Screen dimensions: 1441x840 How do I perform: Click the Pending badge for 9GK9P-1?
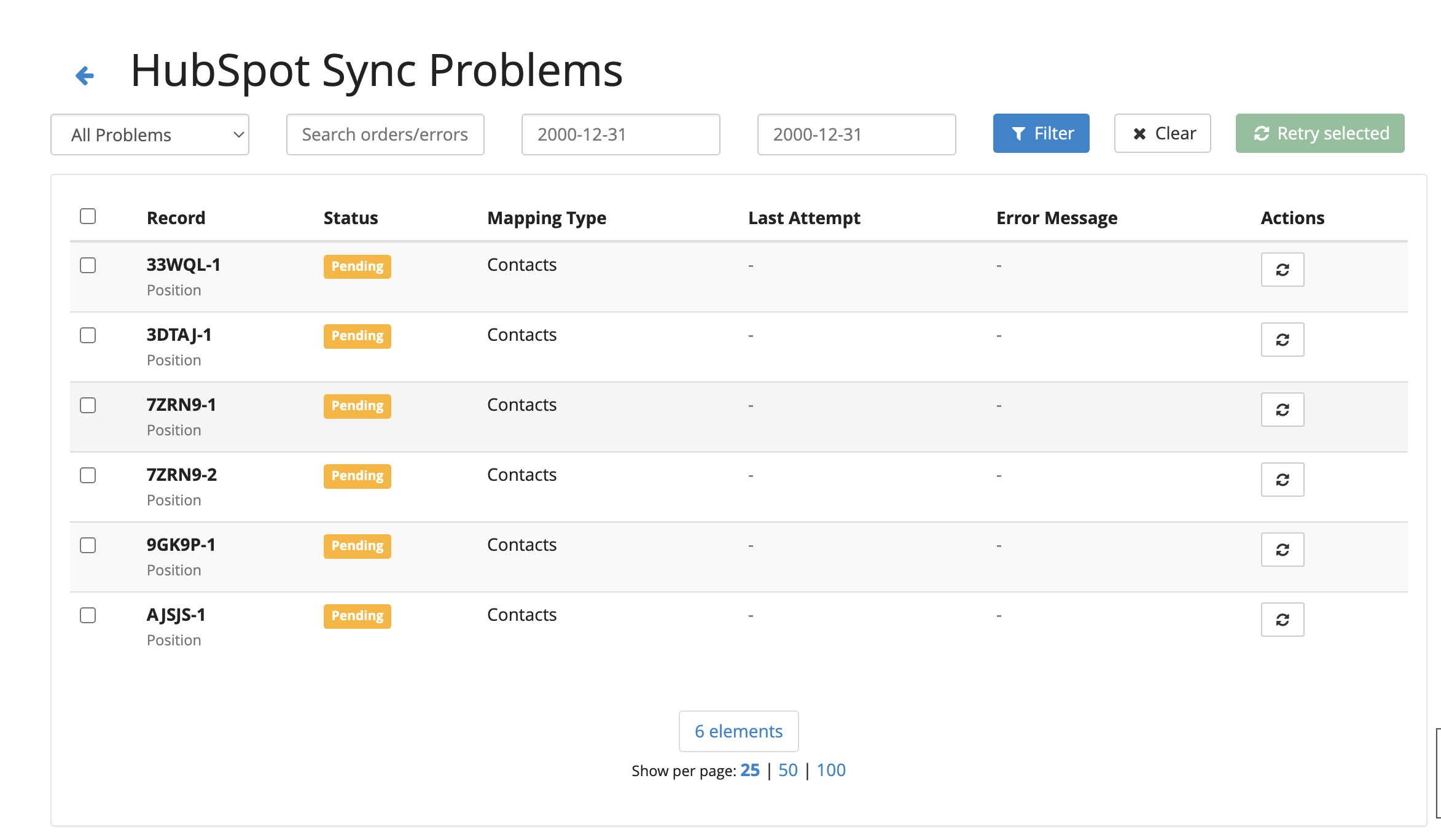pyautogui.click(x=357, y=546)
